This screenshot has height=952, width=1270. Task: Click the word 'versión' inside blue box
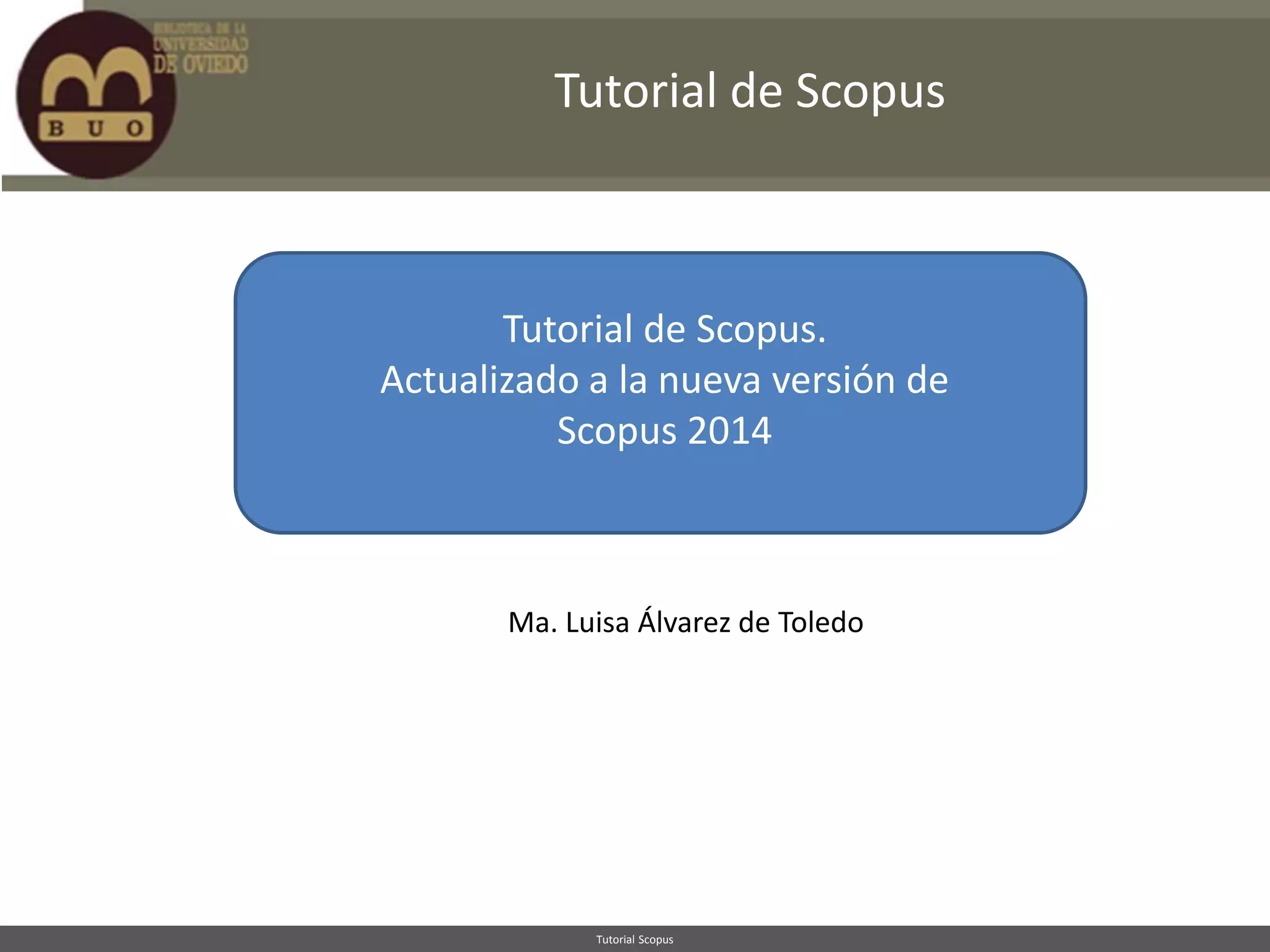click(x=833, y=379)
